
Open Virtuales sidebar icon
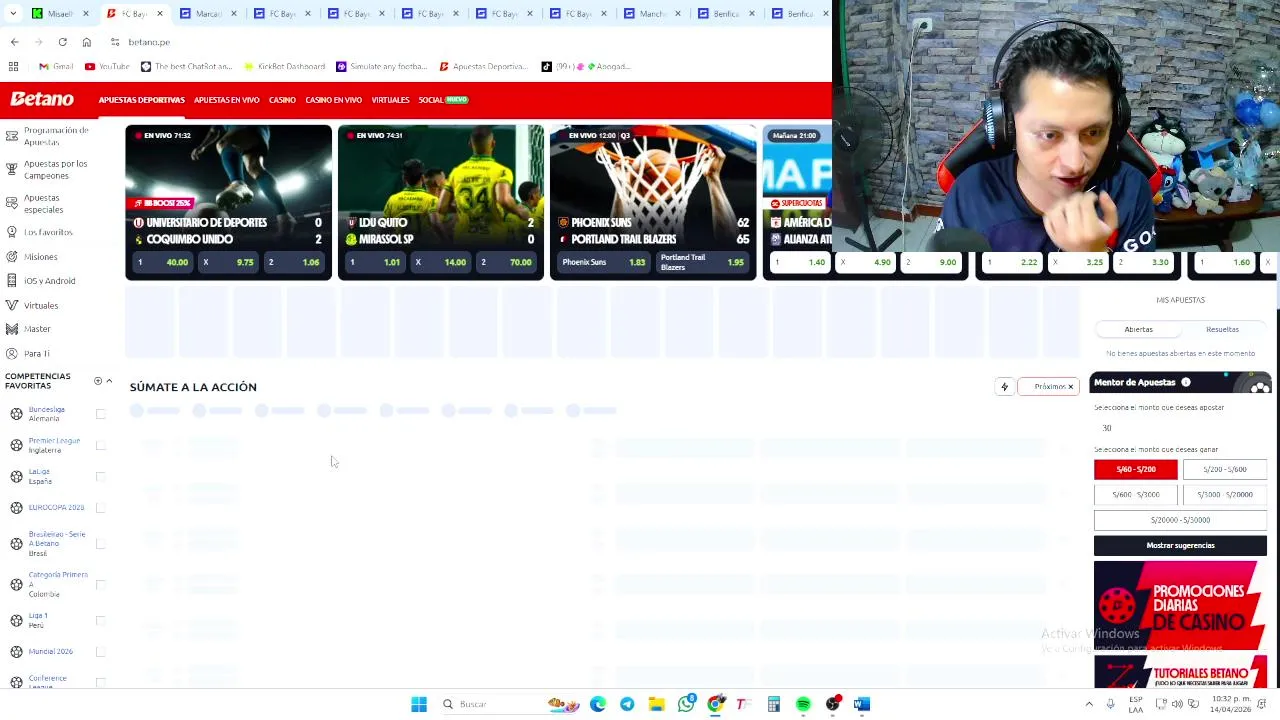(x=12, y=305)
